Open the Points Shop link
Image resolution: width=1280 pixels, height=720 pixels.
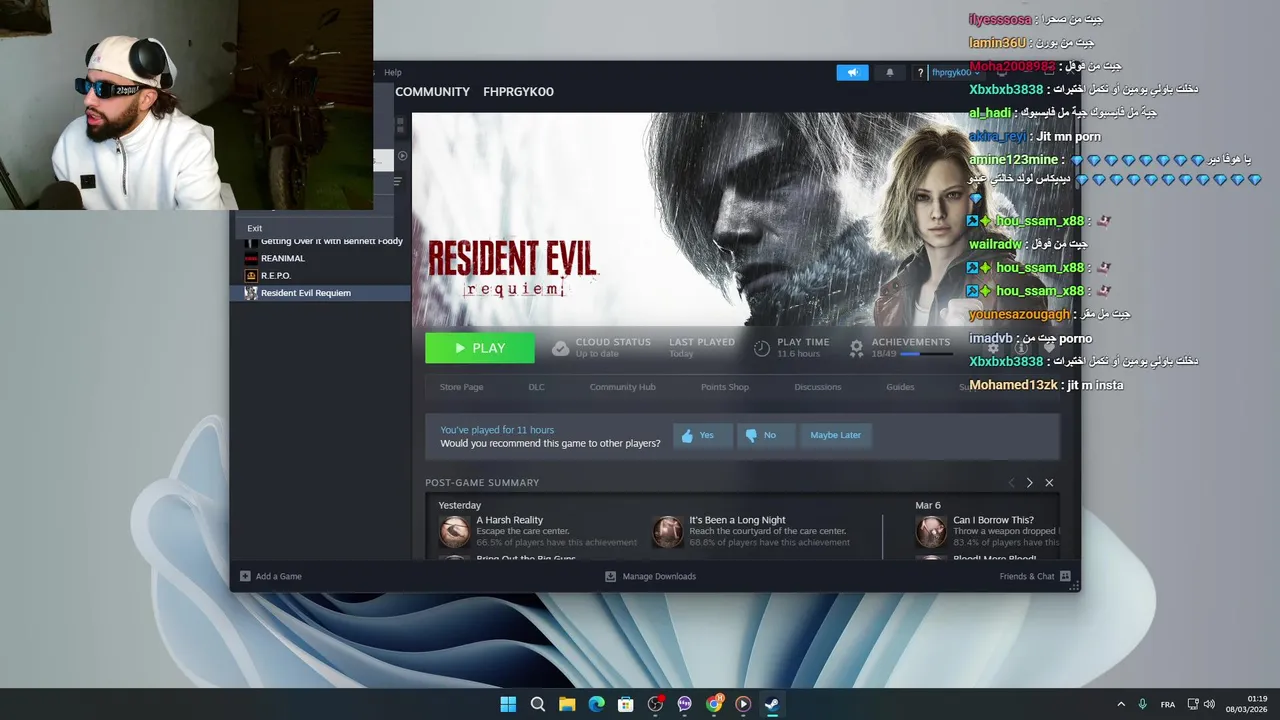click(x=725, y=387)
